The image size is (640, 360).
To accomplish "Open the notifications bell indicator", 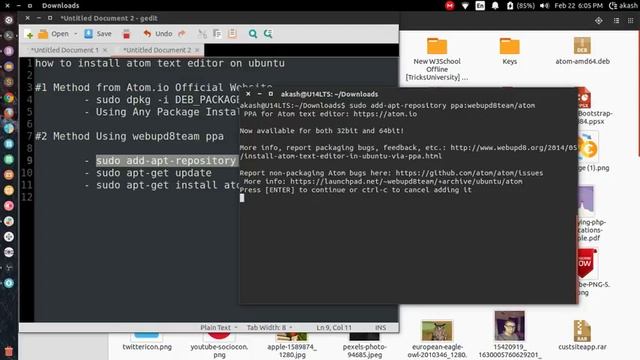I will (495, 6).
